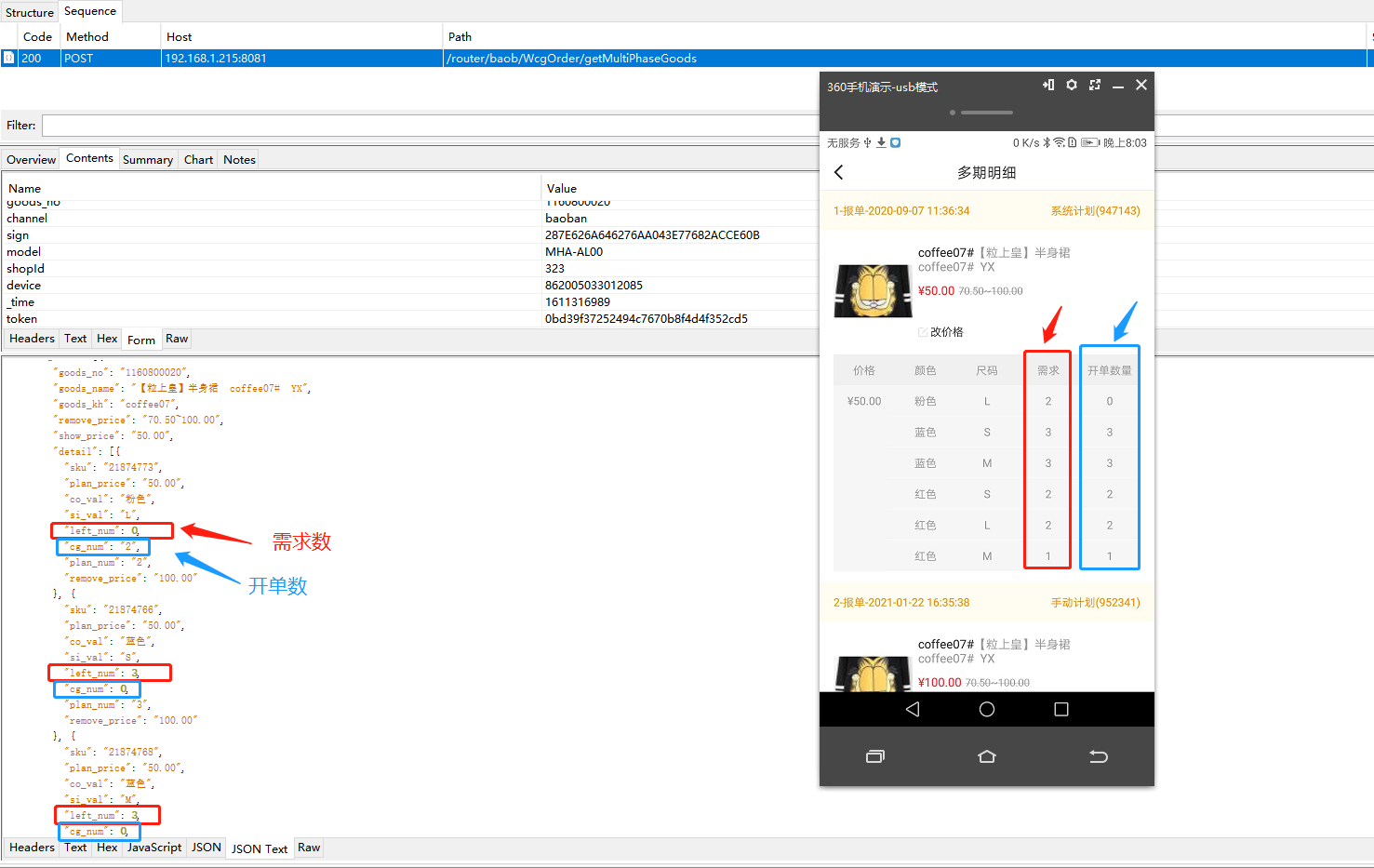Image resolution: width=1374 pixels, height=868 pixels.
Task: Select the Raw tab beside JSON Text
Action: [x=309, y=848]
